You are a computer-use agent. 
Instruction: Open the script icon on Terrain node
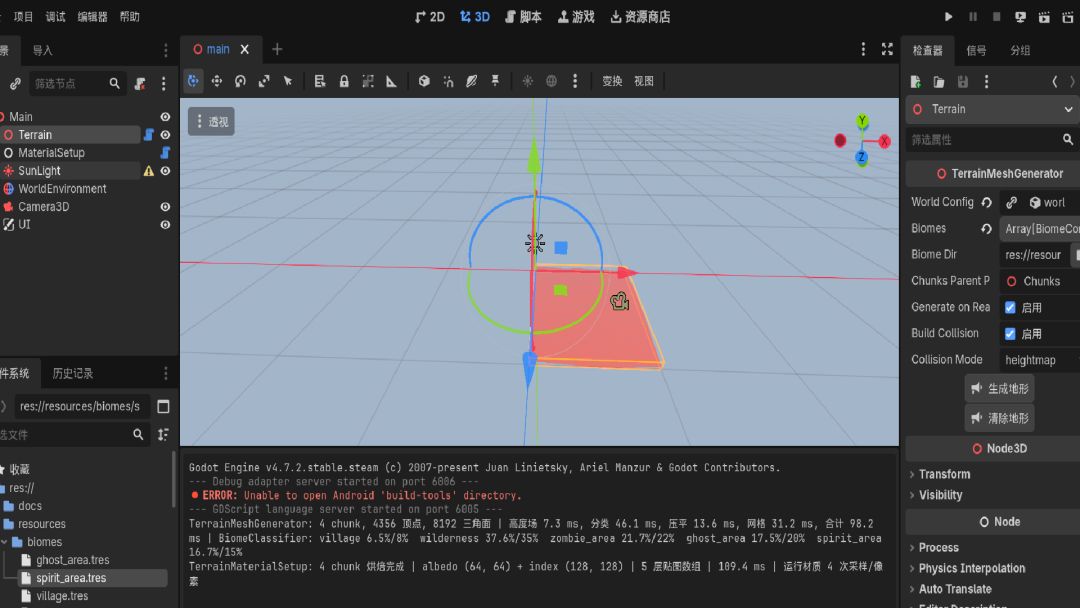click(149, 135)
